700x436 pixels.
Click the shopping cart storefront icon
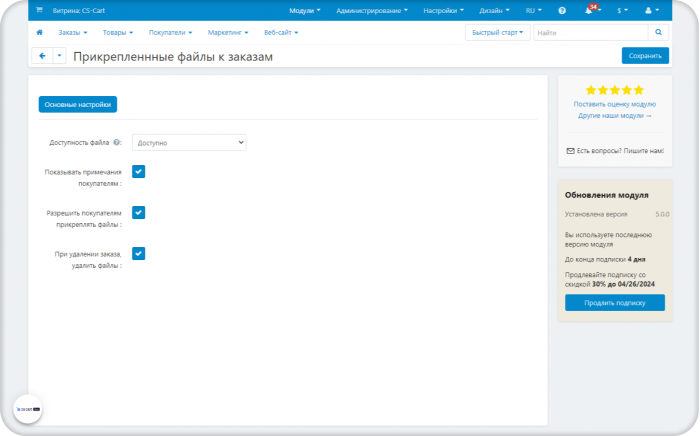(x=39, y=10)
